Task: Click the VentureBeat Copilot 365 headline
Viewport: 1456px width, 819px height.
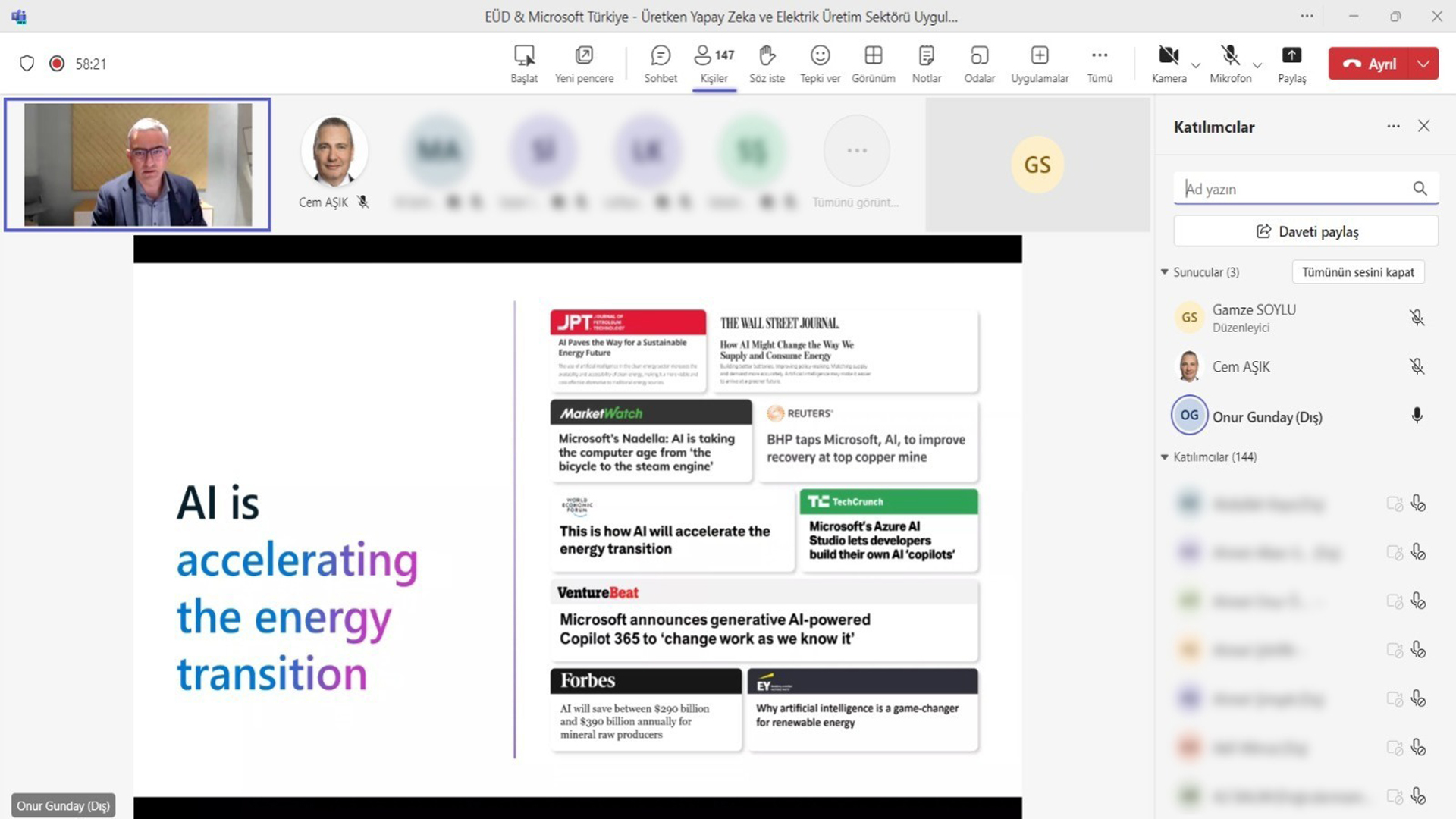Action: 715,629
